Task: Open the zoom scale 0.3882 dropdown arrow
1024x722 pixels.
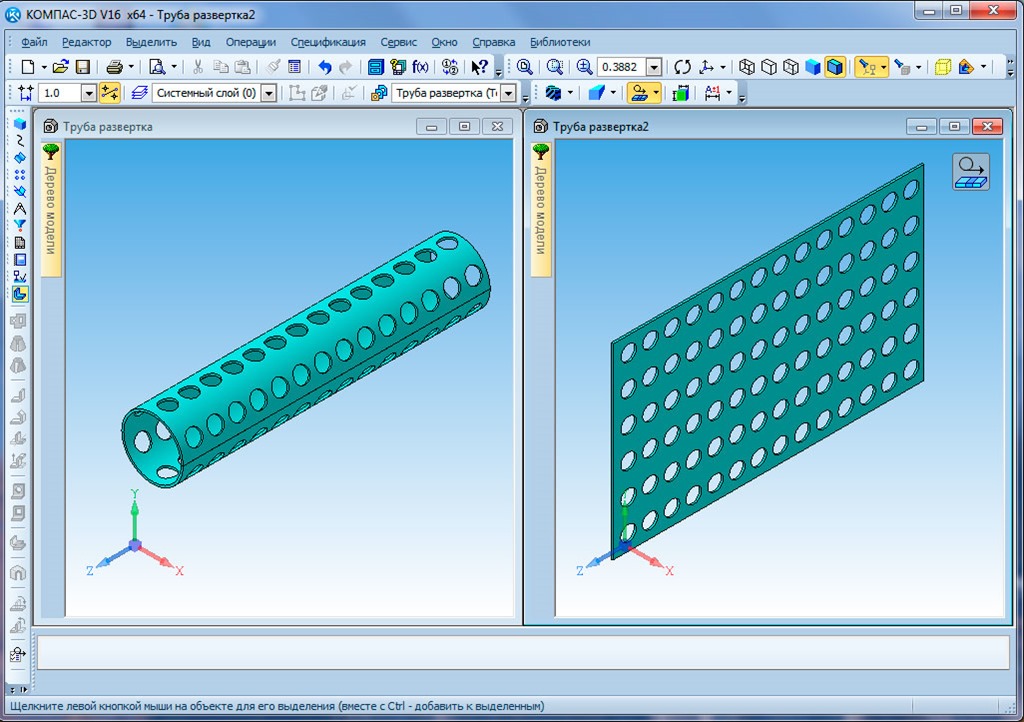Action: tap(654, 67)
